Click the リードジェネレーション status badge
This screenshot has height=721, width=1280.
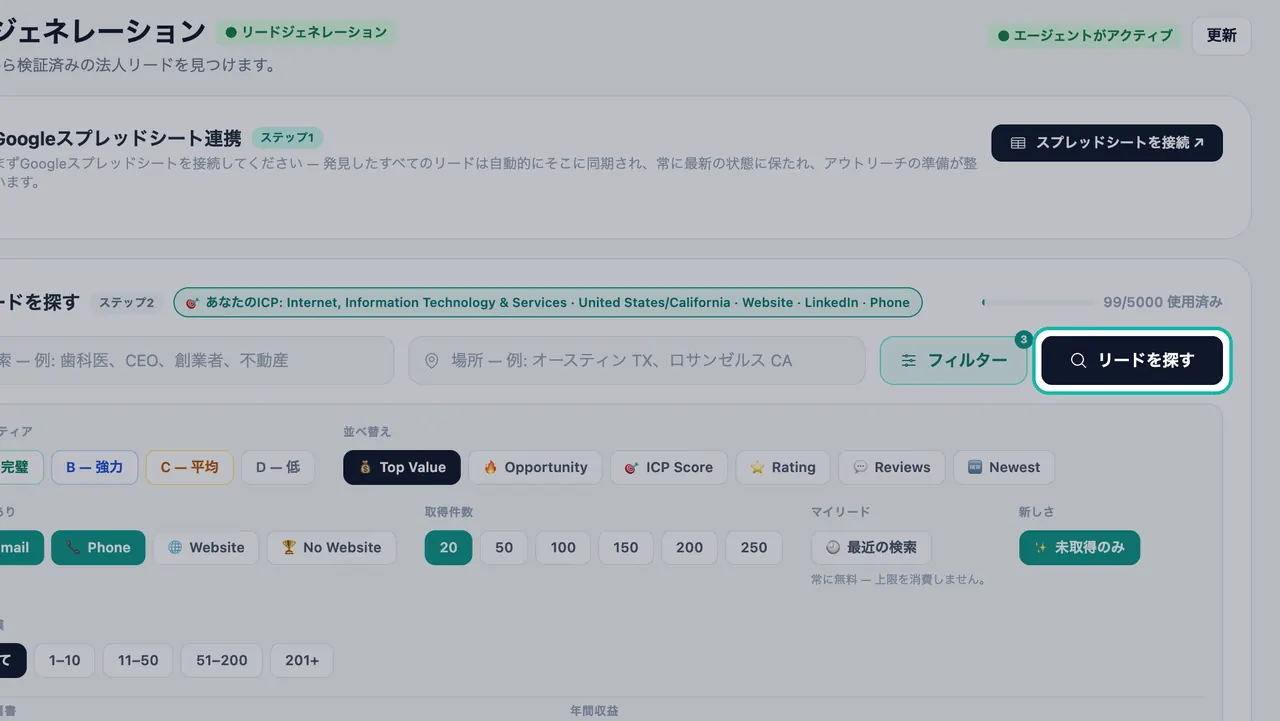point(306,32)
